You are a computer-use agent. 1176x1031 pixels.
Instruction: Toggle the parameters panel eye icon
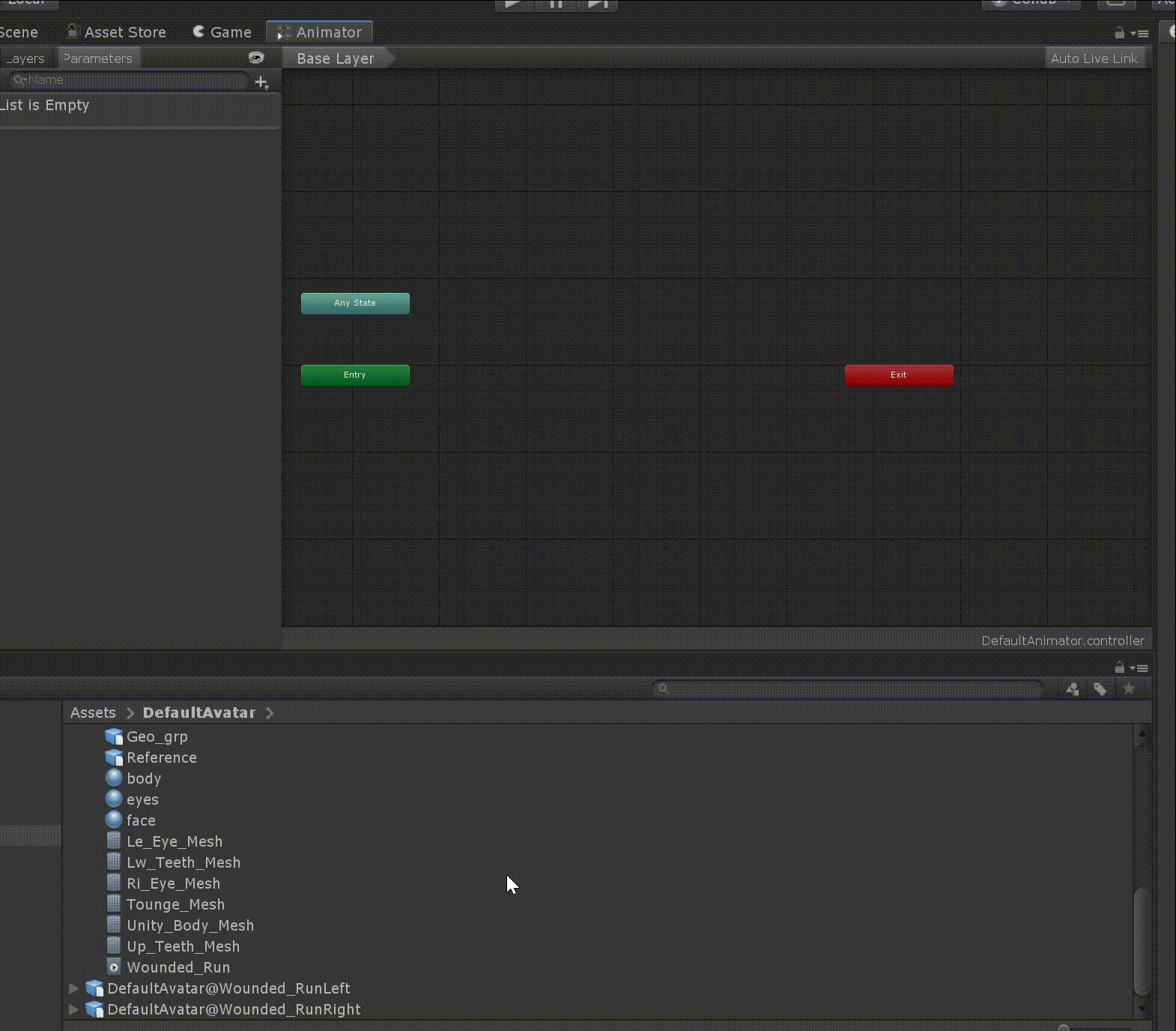pyautogui.click(x=256, y=58)
